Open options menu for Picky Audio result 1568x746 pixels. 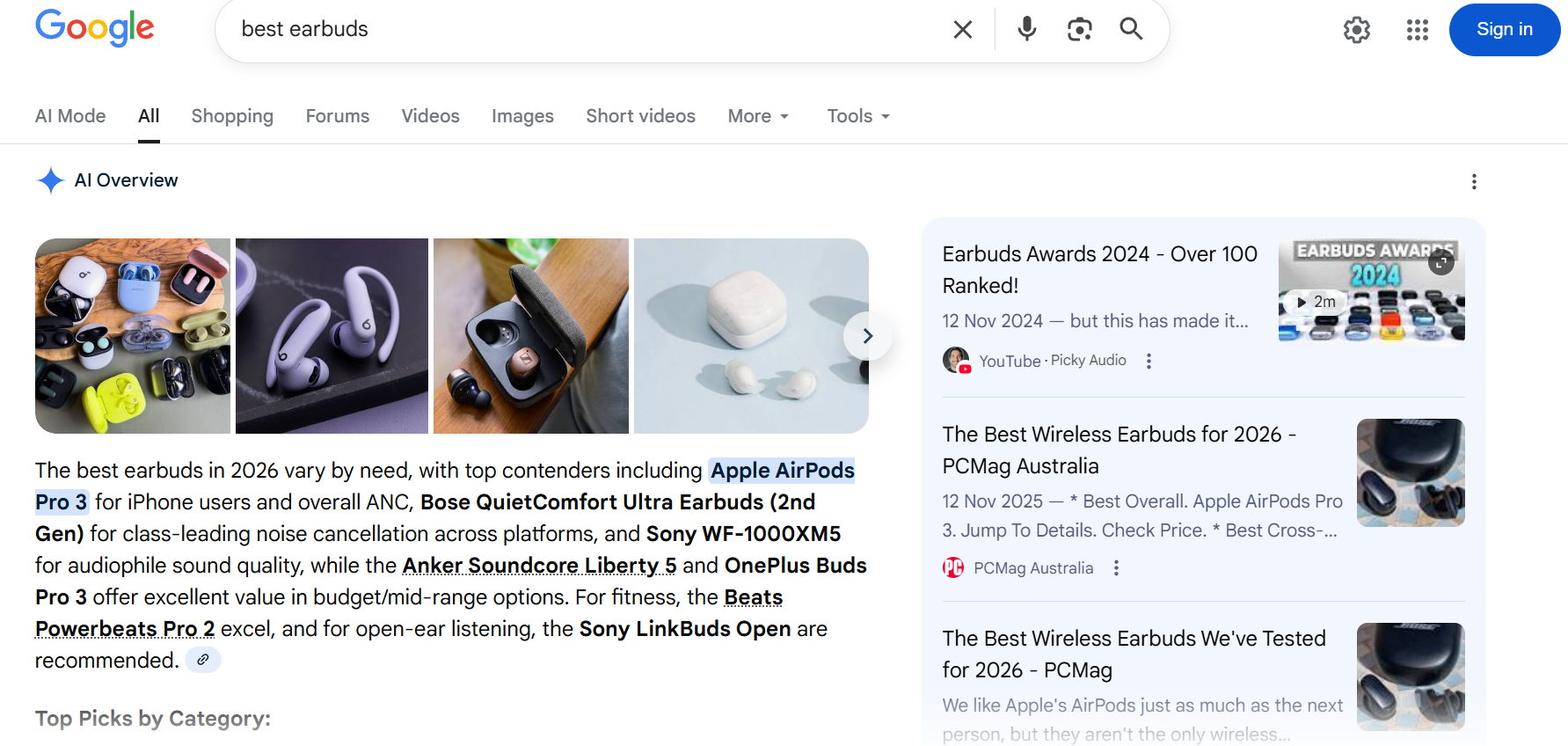tap(1149, 361)
